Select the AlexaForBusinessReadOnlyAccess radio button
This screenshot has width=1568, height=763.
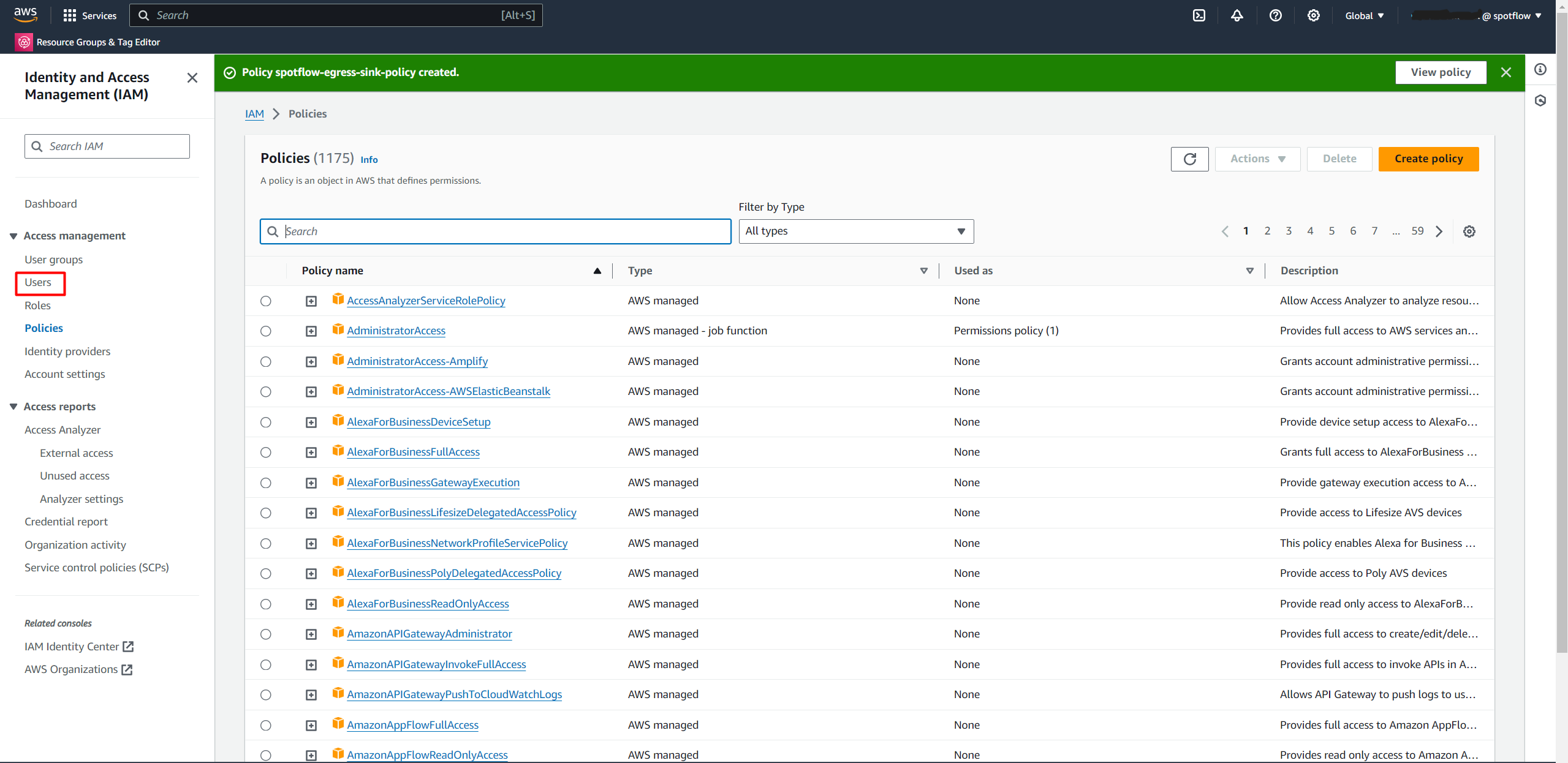coord(265,604)
